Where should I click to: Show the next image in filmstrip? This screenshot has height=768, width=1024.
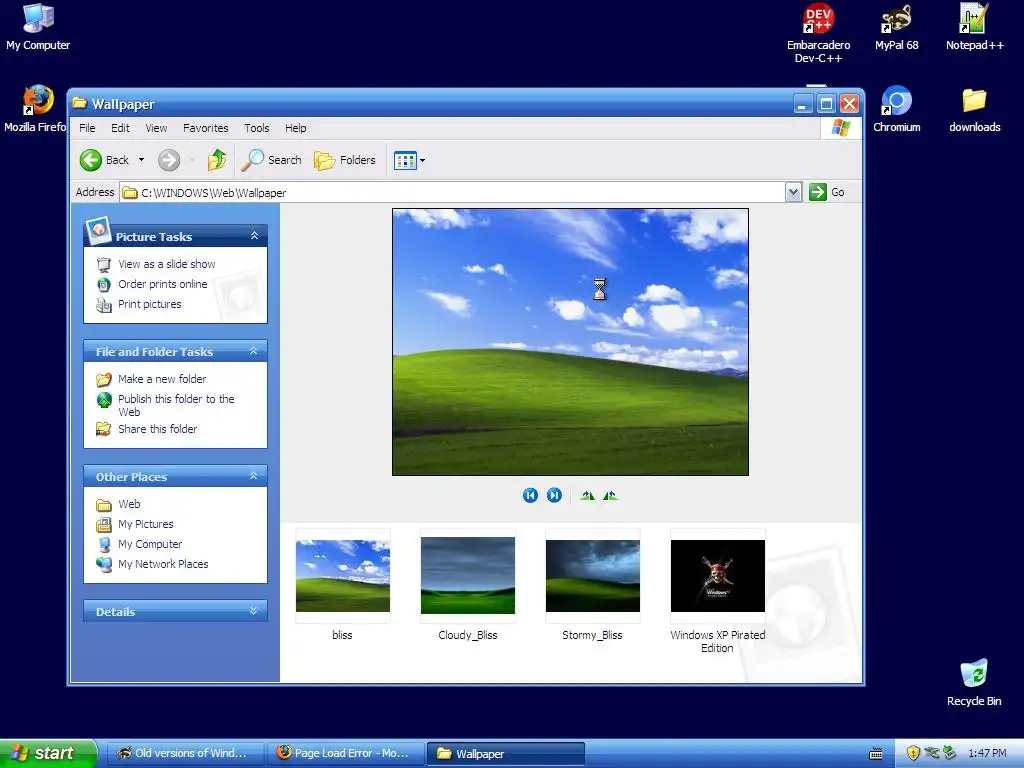click(x=554, y=496)
